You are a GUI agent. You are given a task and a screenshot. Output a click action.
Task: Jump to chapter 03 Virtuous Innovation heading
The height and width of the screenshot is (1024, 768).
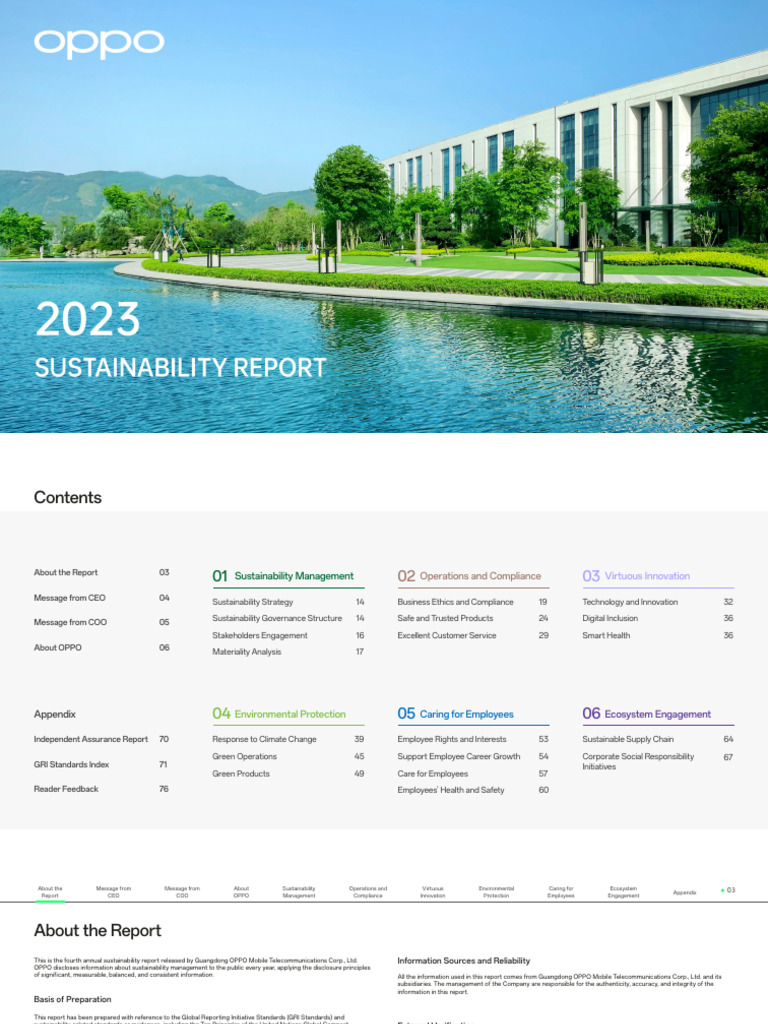coord(636,576)
